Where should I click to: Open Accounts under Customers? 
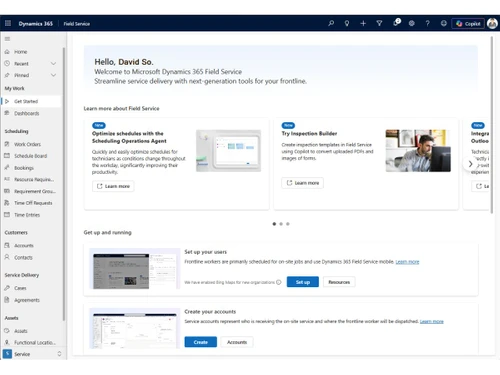pyautogui.click(x=31, y=246)
